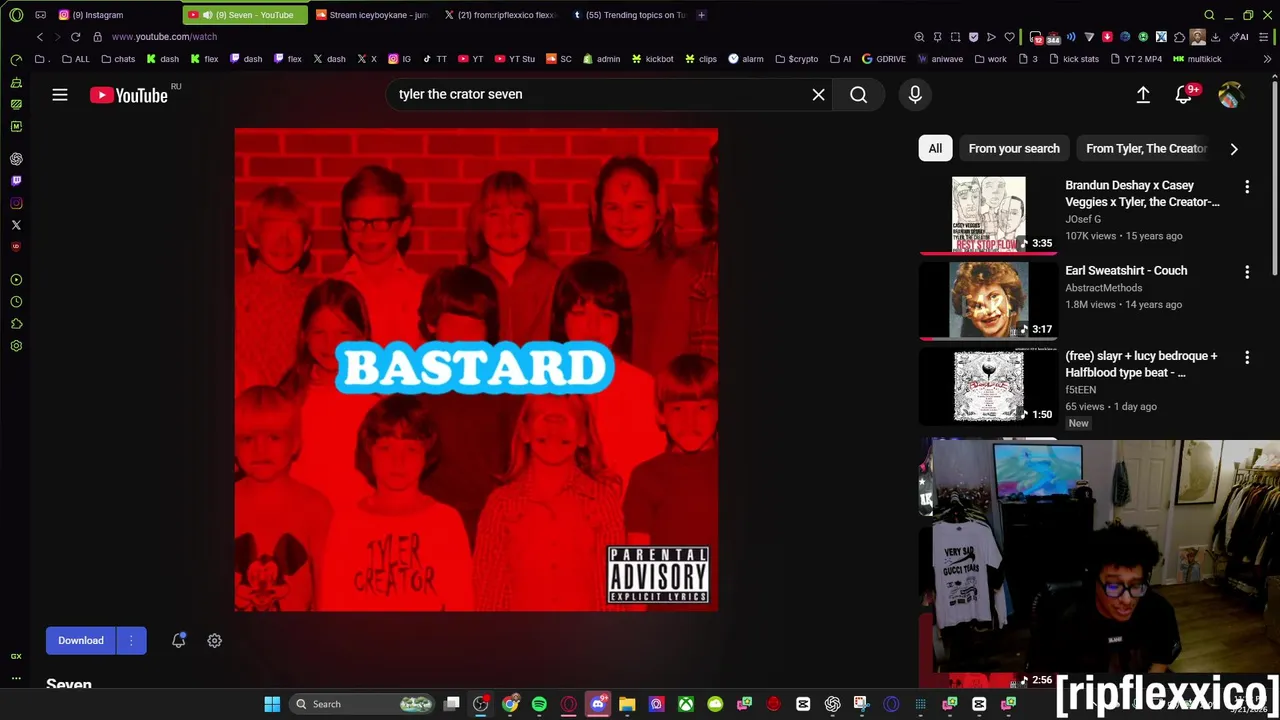Open the extensions cube in Opera sidebar
Viewport: 1280px width, 720px height.
pos(16,324)
